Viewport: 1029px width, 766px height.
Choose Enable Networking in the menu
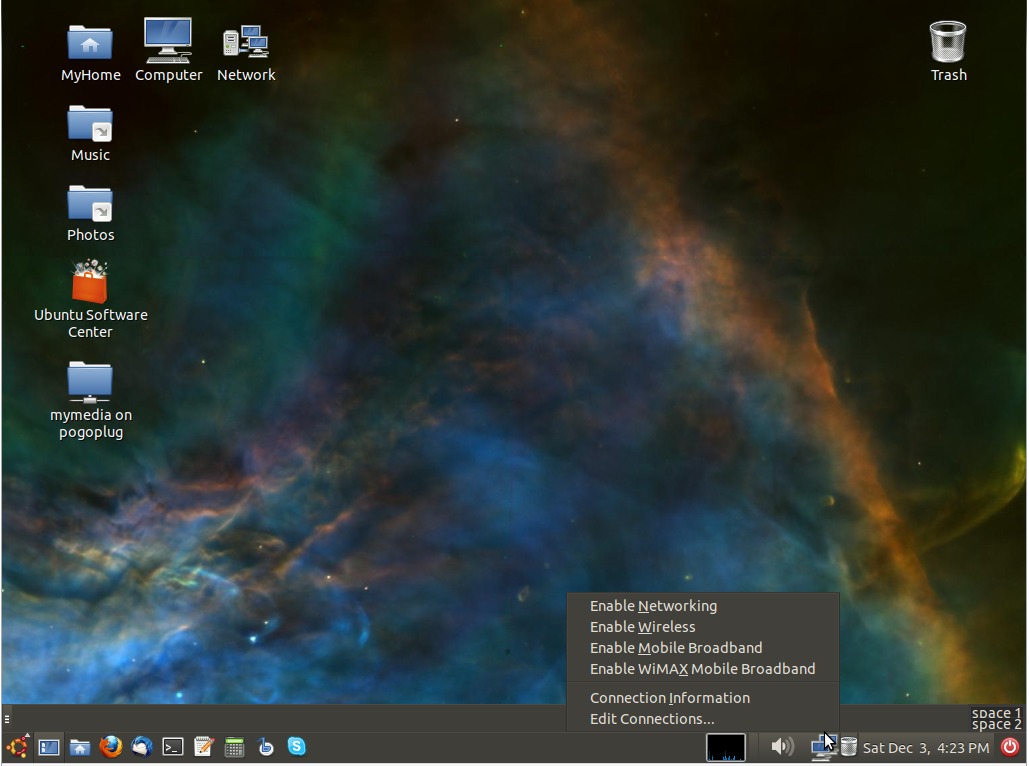[703, 606]
